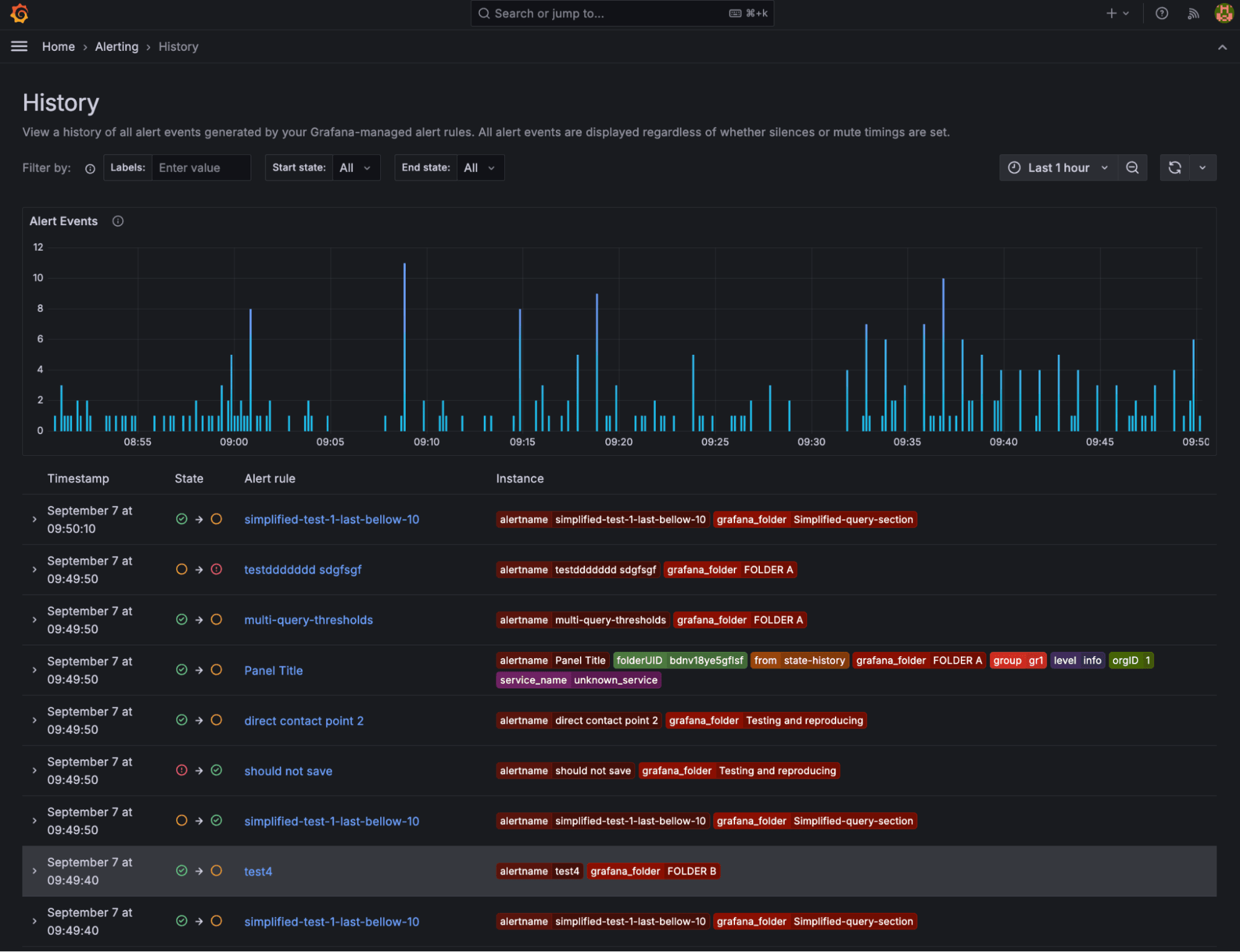Refresh the alert history dashboard
Image resolution: width=1240 pixels, height=952 pixels.
pos(1175,167)
